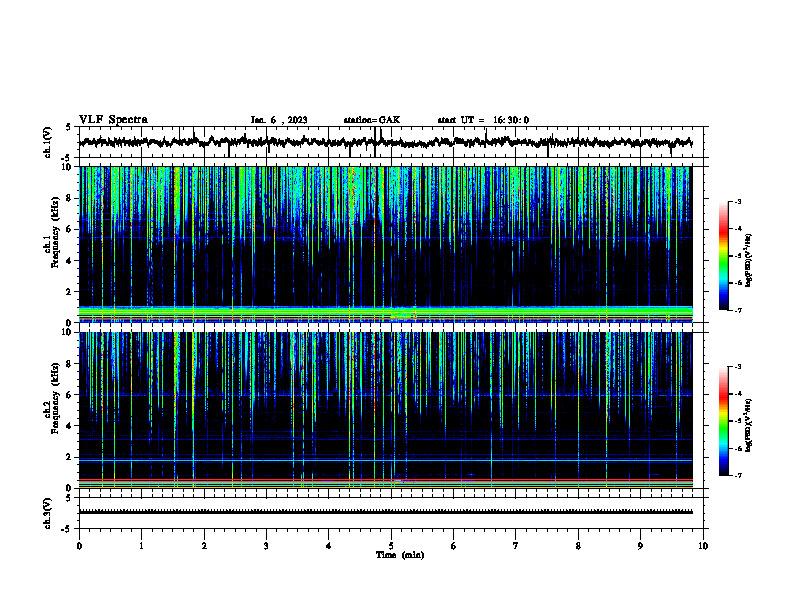Click the bright low-frequency band in ch.1 spectrogram

coord(385,313)
